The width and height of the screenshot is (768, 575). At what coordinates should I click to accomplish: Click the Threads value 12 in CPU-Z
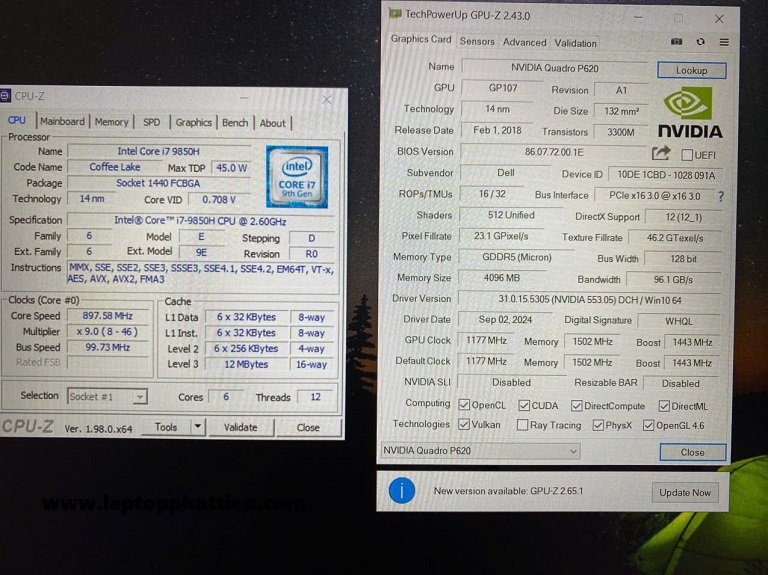(315, 397)
